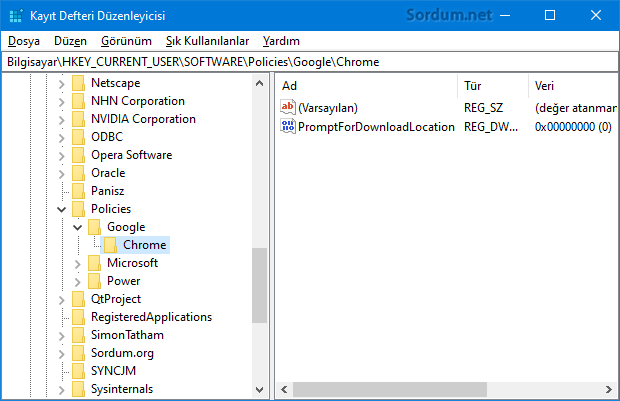This screenshot has height=401, width=620.
Task: Click the SimonTatham folder icon
Action: (78, 335)
